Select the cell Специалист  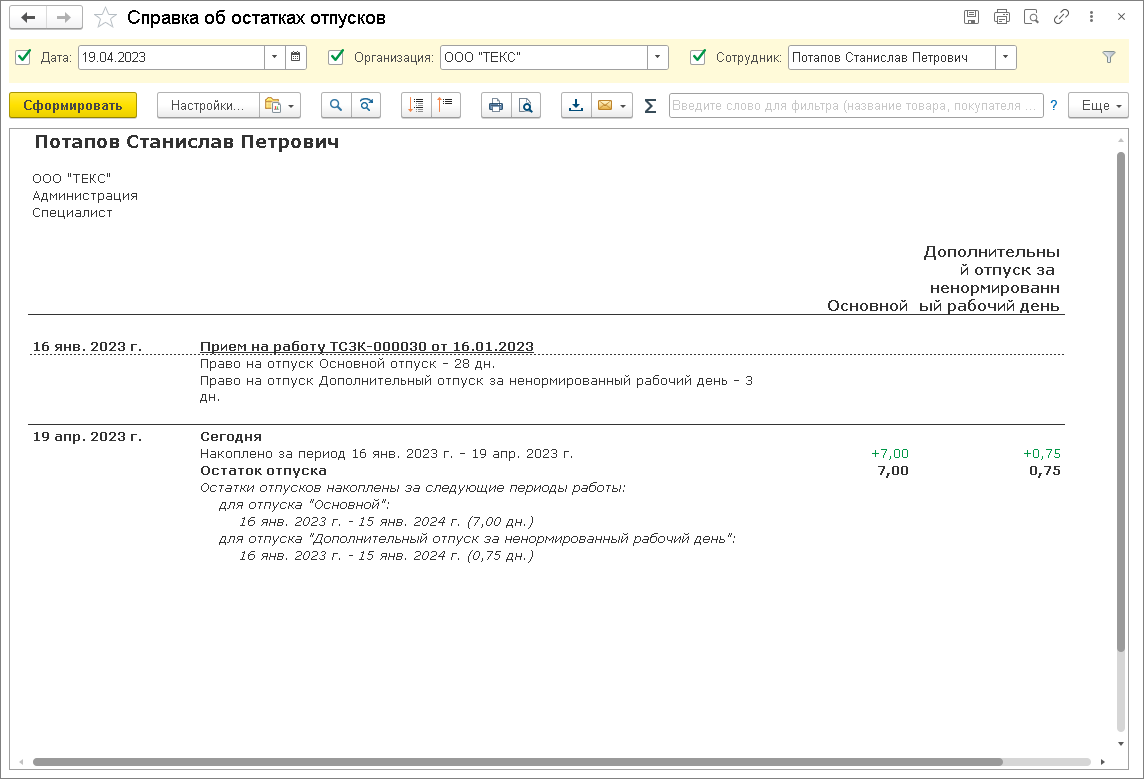coord(72,213)
